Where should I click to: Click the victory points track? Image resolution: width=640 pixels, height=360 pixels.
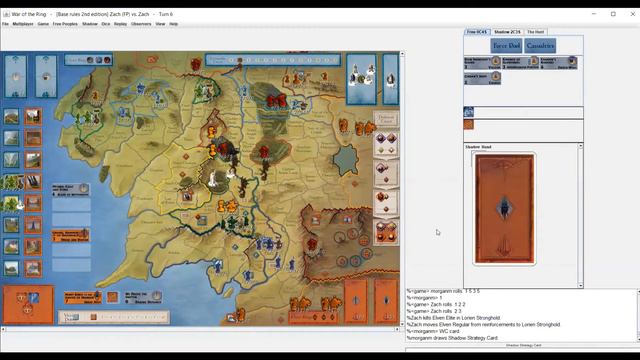tap(114, 317)
